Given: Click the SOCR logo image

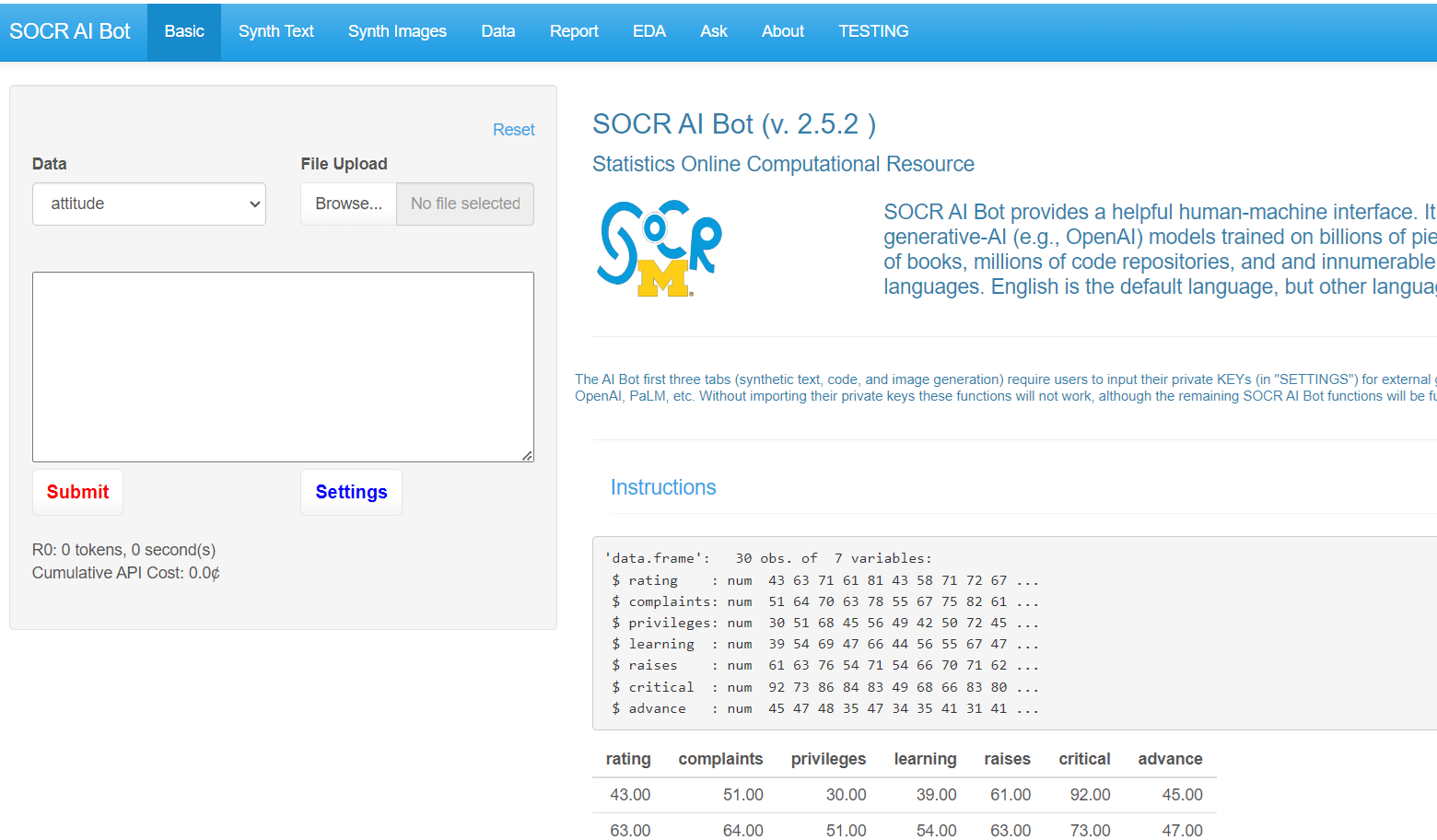Looking at the screenshot, I should 659,249.
